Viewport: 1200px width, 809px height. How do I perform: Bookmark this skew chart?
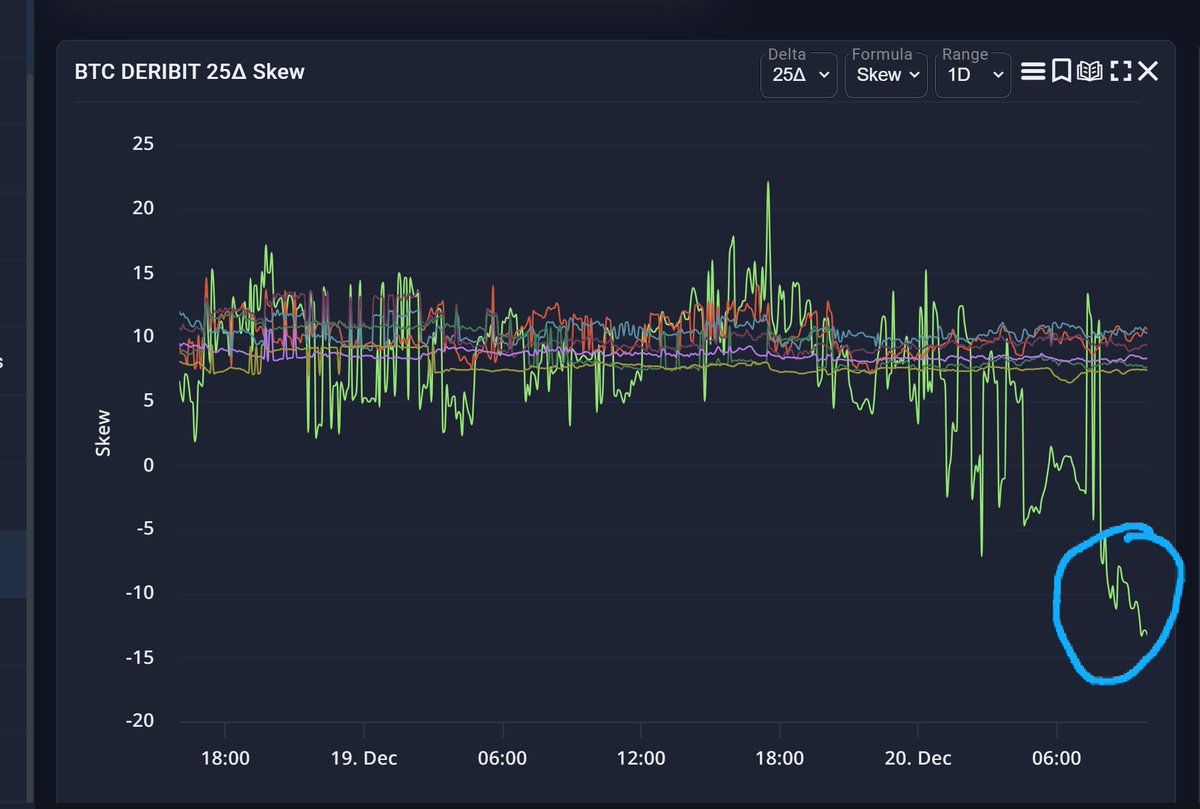click(x=1061, y=72)
